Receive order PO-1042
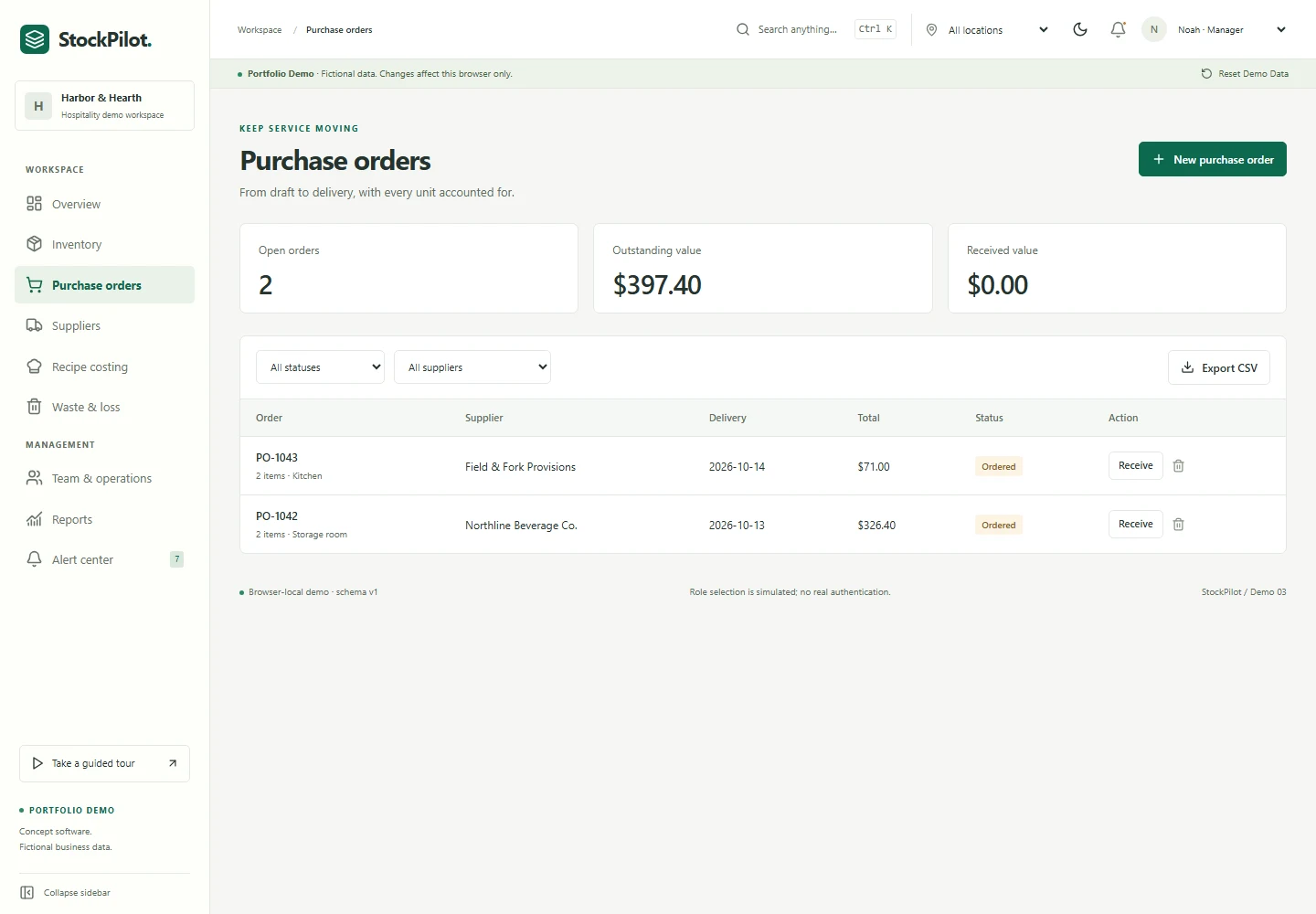1316x914 pixels. point(1136,524)
